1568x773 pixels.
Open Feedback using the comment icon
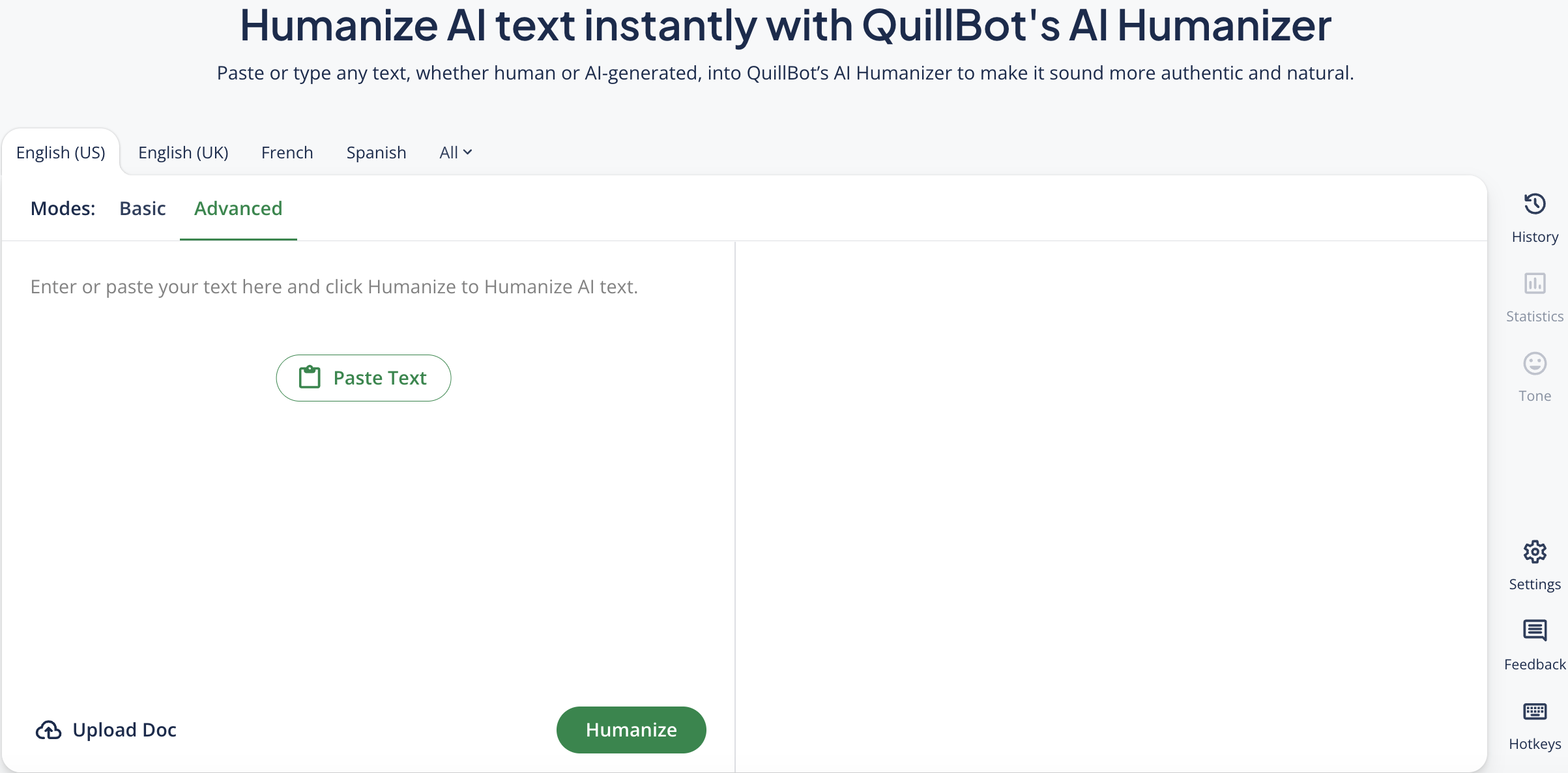pyautogui.click(x=1535, y=630)
